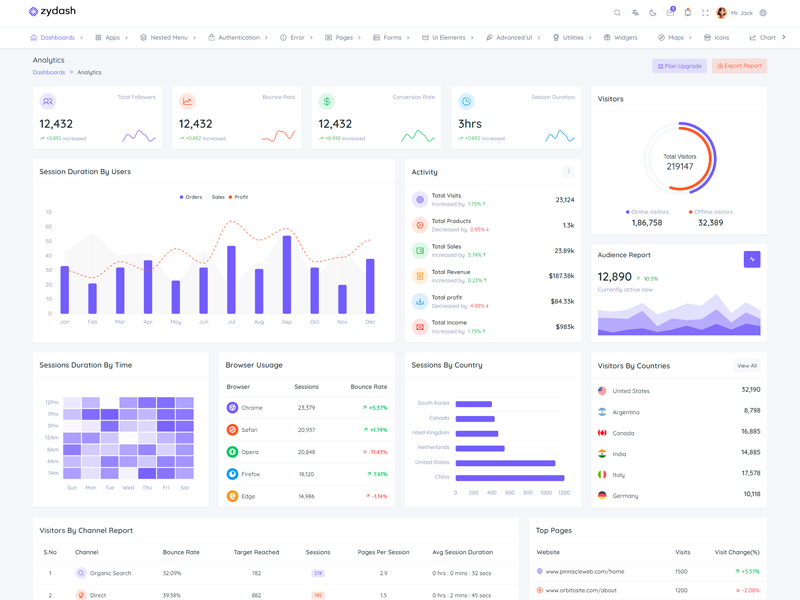Click the zydash logo
The width and height of the screenshot is (800, 600).
click(x=52, y=12)
